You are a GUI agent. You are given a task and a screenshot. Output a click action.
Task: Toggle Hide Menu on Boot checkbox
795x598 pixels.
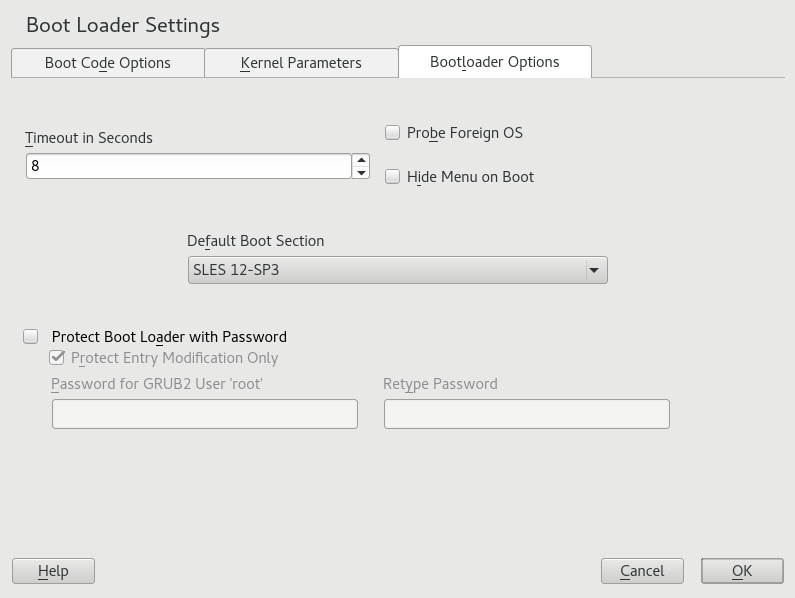point(393,177)
